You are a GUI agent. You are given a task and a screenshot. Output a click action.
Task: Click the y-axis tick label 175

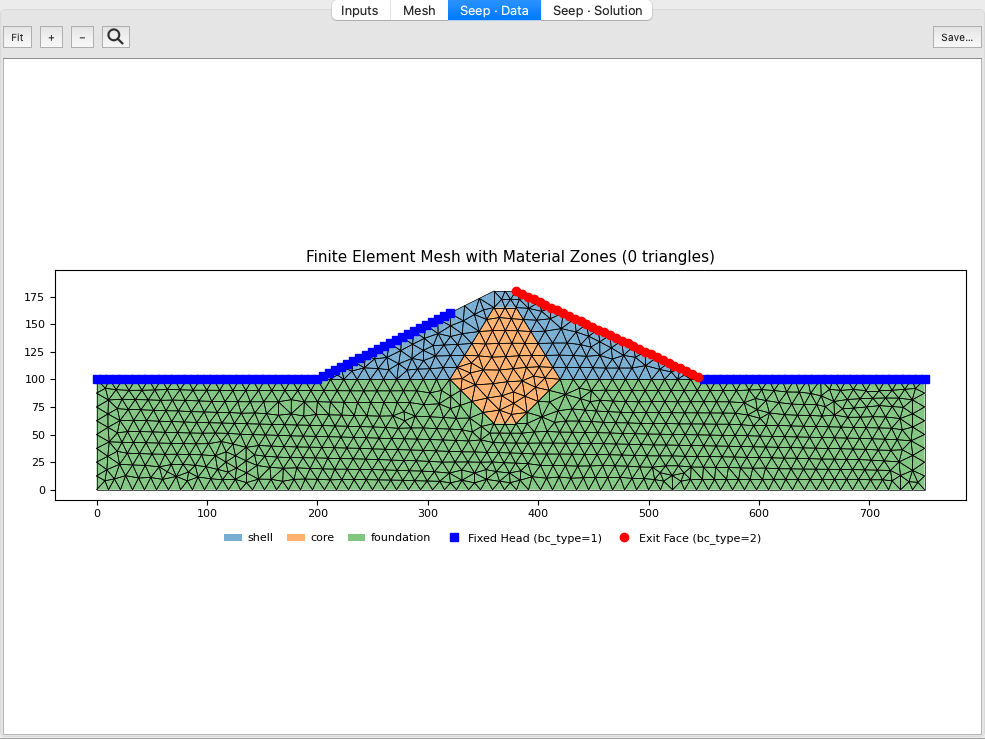(x=35, y=297)
